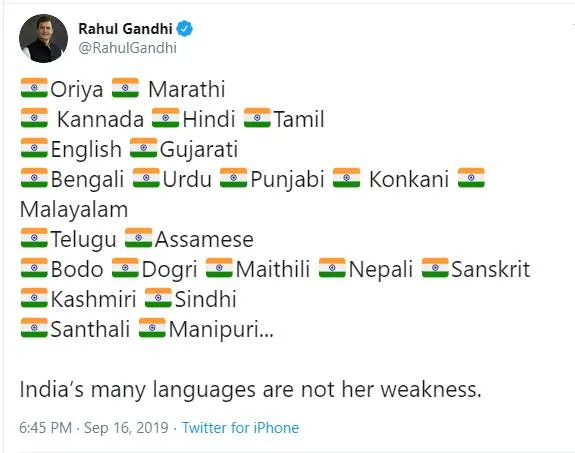Click the 6:45 PM Sep 16, 2019 timestamp
Image resolution: width=575 pixels, height=453 pixels.
click(94, 428)
